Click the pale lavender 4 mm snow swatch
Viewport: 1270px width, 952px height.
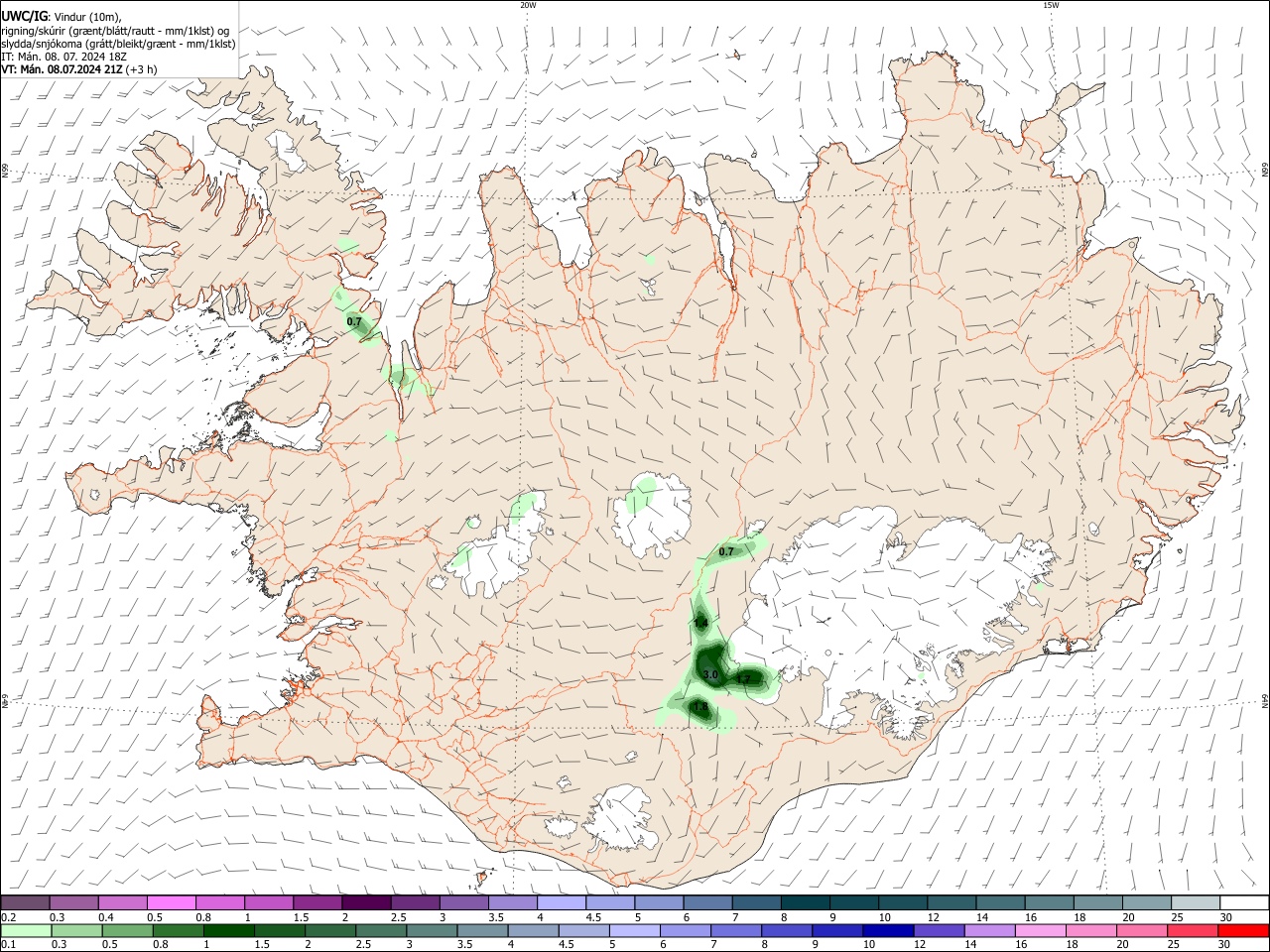(562, 902)
